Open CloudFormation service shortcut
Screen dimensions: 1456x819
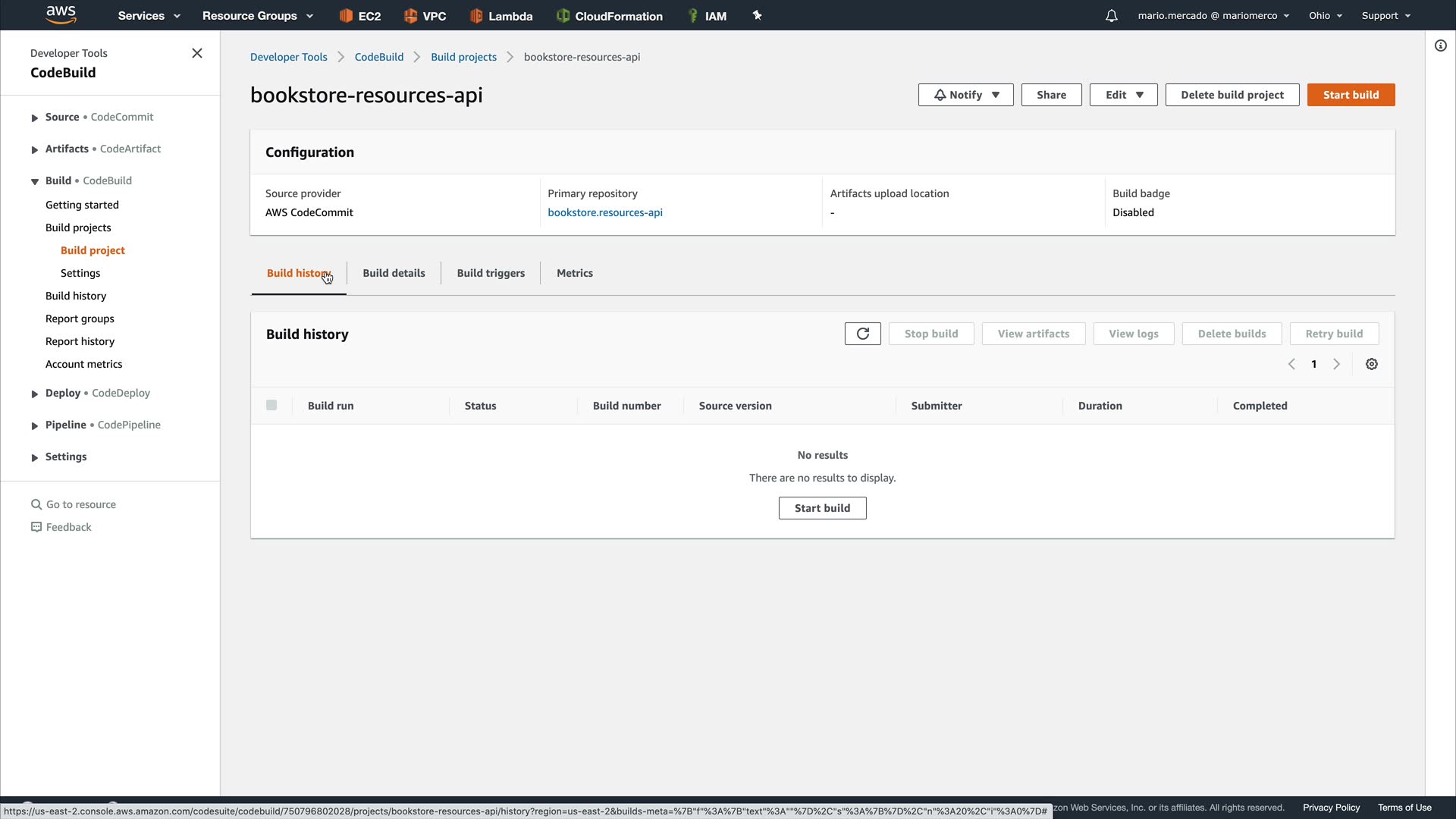coord(609,16)
